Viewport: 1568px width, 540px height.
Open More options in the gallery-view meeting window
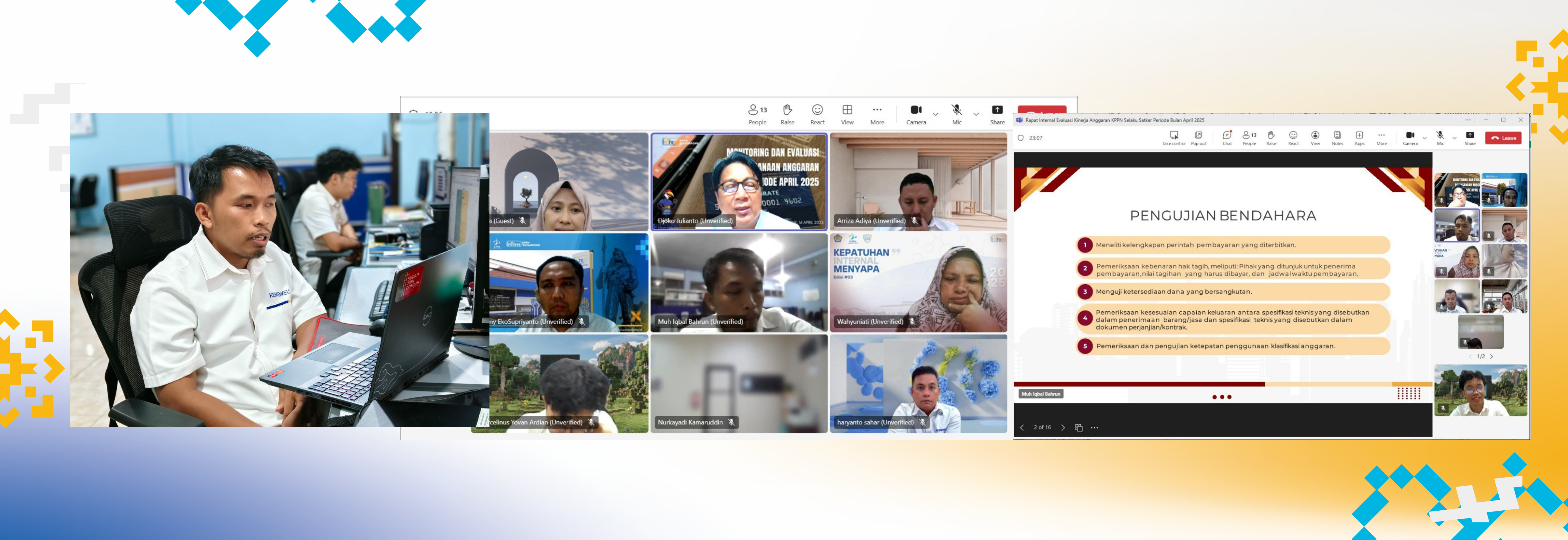click(876, 114)
